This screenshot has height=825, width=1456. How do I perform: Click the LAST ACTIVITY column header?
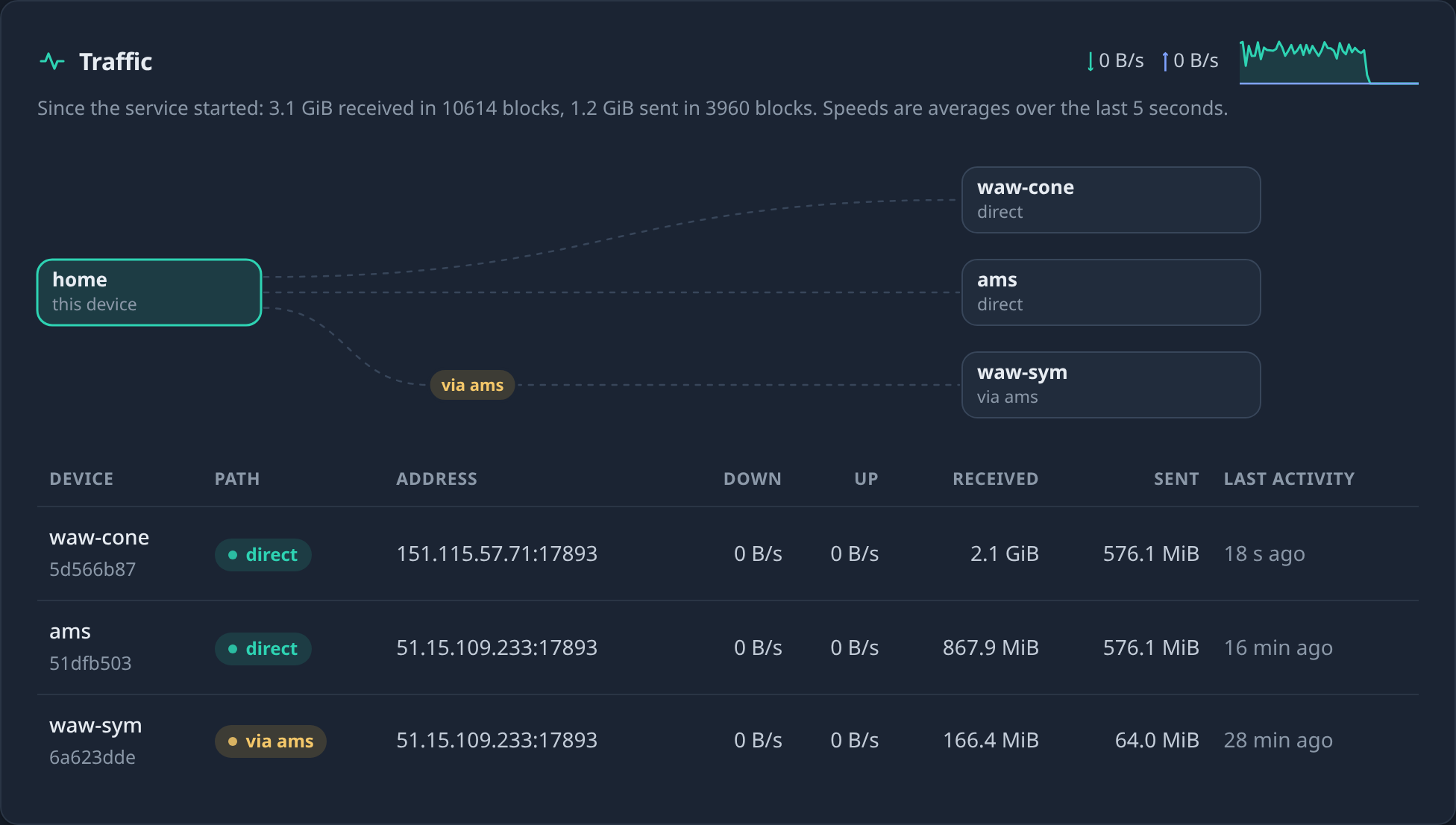pyautogui.click(x=1289, y=479)
